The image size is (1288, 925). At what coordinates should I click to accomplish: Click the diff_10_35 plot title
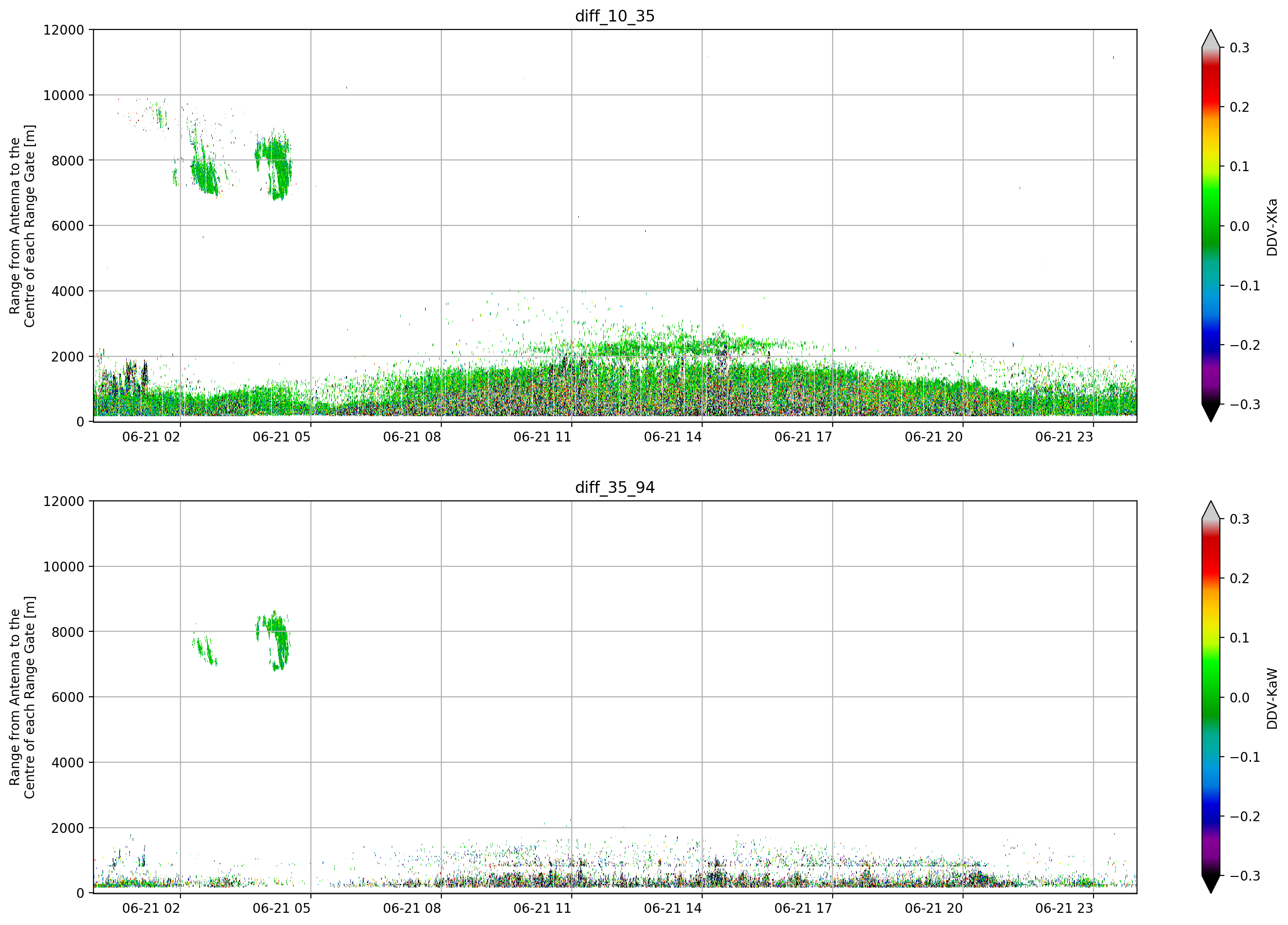[614, 16]
